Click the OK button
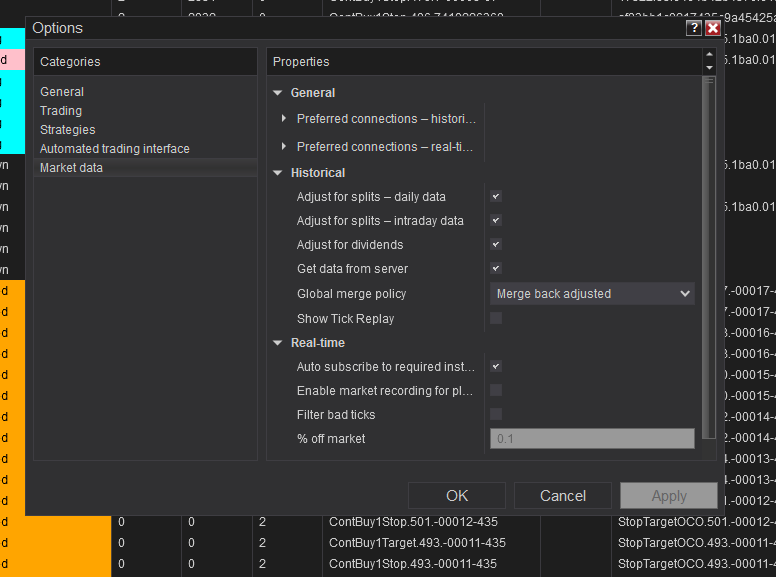Image resolution: width=776 pixels, height=577 pixels. pyautogui.click(x=457, y=496)
